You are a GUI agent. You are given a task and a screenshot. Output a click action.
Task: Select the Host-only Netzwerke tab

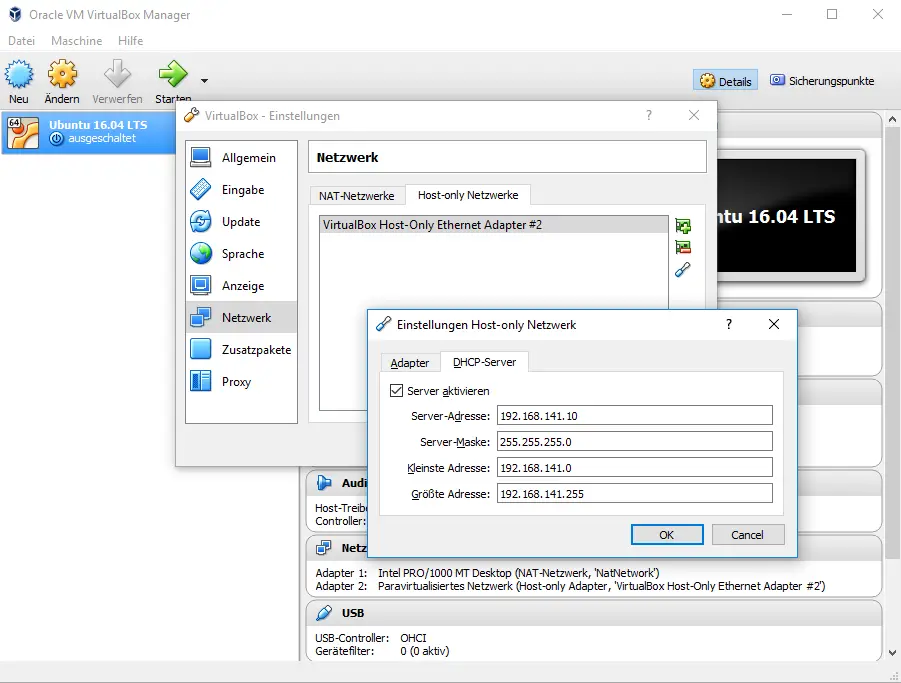pos(468,195)
